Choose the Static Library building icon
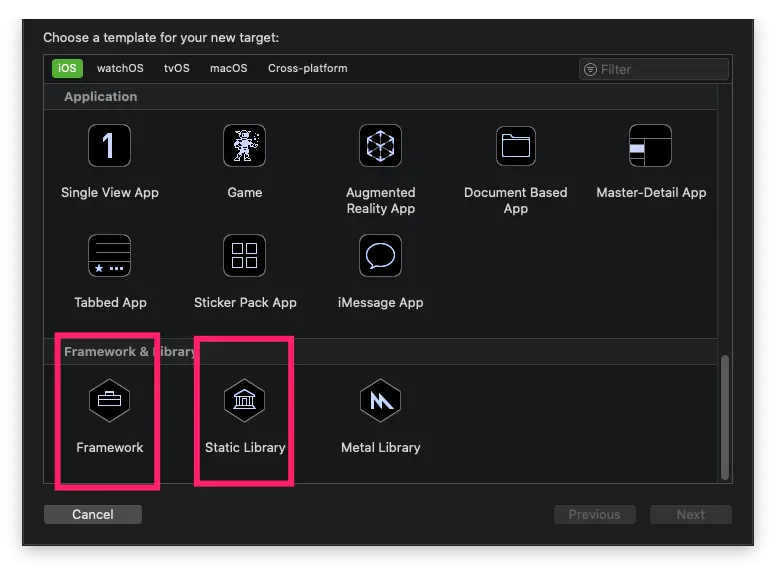This screenshot has width=776, height=572. pyautogui.click(x=244, y=400)
